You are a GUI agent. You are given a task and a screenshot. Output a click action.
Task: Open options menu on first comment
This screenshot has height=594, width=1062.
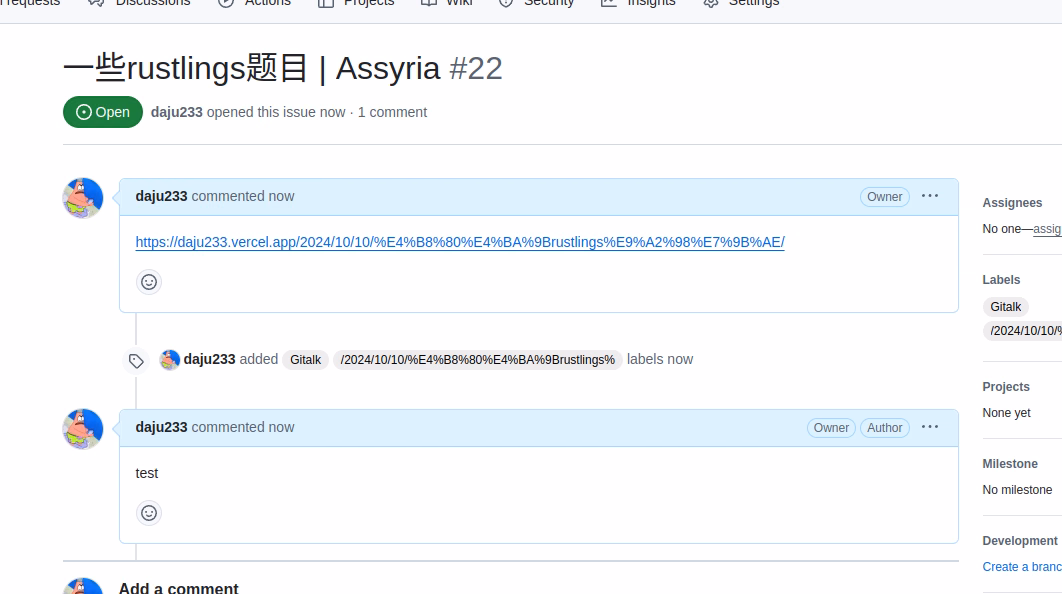click(x=930, y=196)
